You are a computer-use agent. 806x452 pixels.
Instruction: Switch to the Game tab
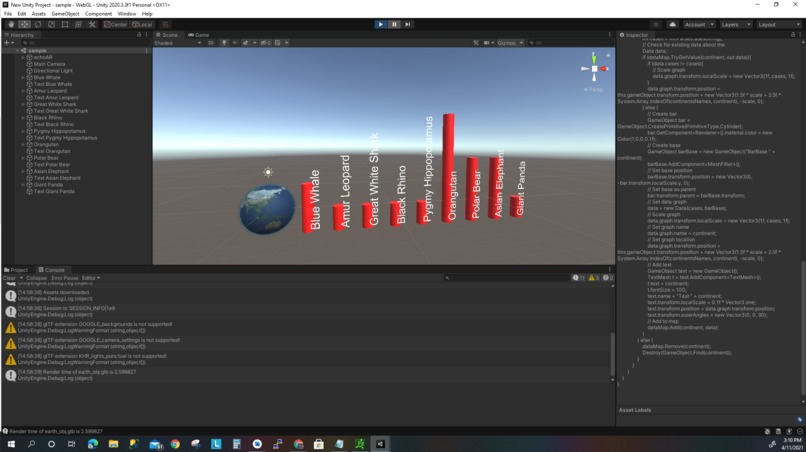click(198, 35)
